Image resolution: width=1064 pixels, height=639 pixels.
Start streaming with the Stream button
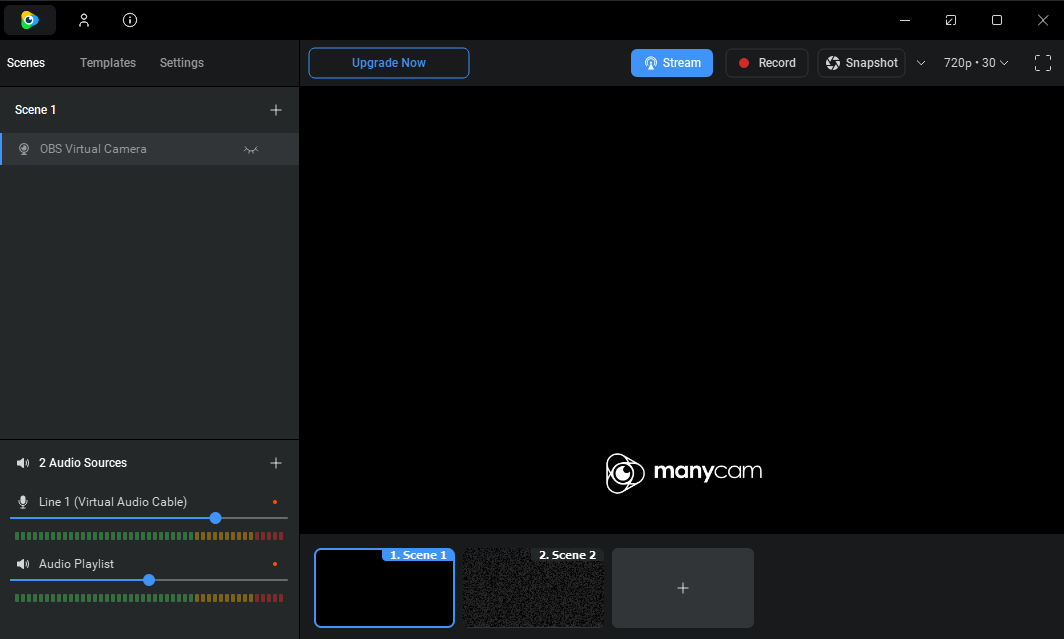pyautogui.click(x=672, y=63)
